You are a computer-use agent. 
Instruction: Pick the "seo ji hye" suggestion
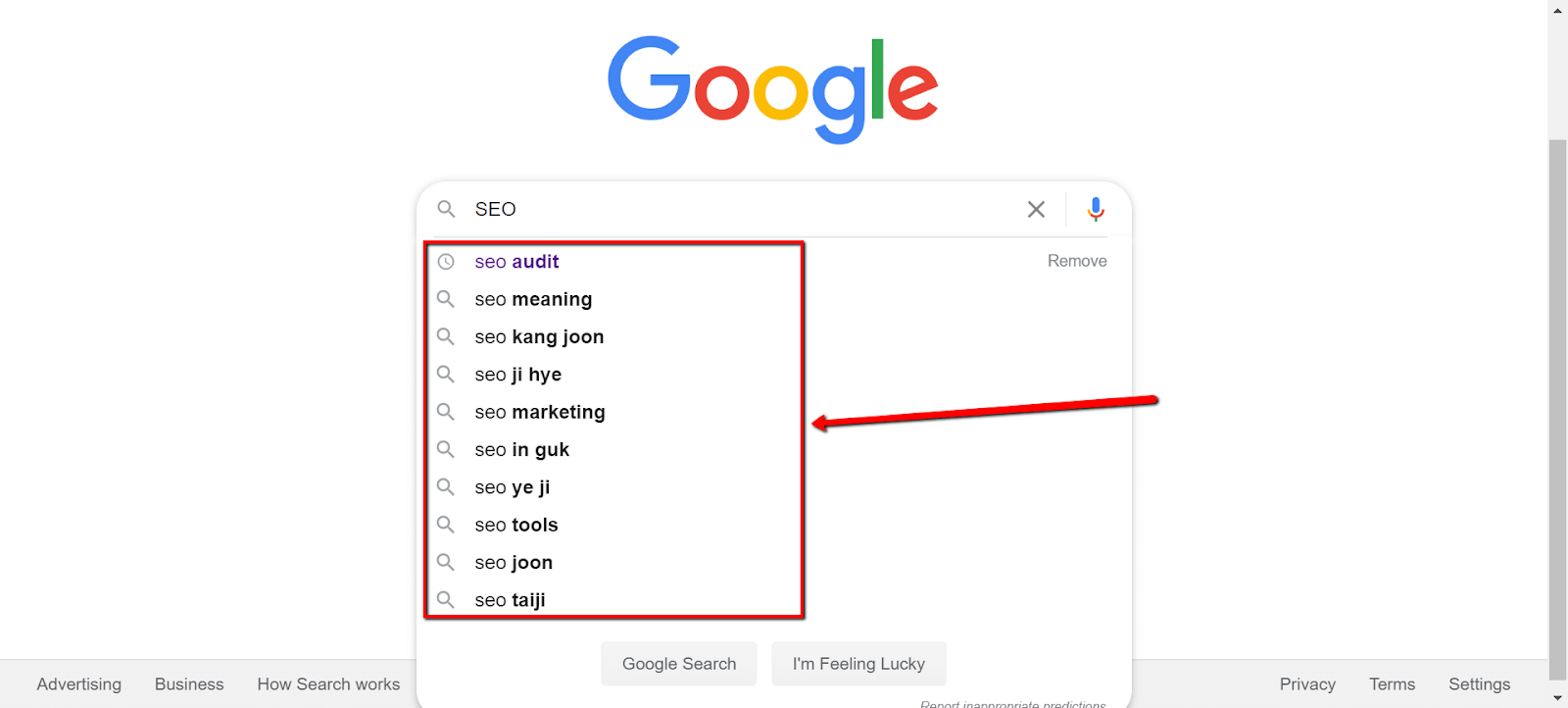click(x=517, y=375)
